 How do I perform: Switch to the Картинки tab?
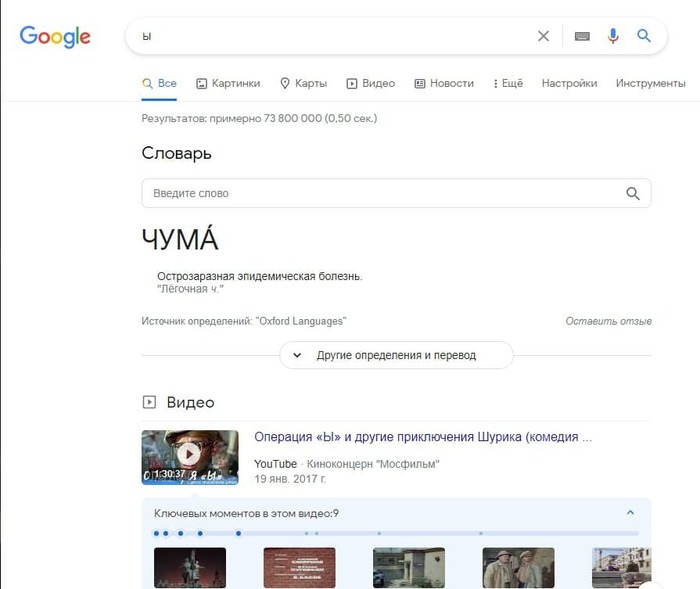point(228,84)
